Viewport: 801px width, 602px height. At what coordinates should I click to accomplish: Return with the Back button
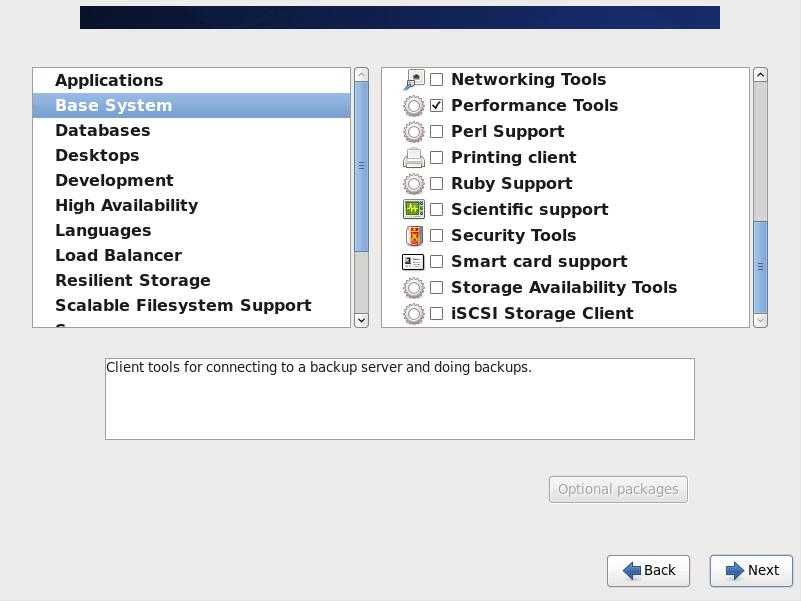(648, 570)
